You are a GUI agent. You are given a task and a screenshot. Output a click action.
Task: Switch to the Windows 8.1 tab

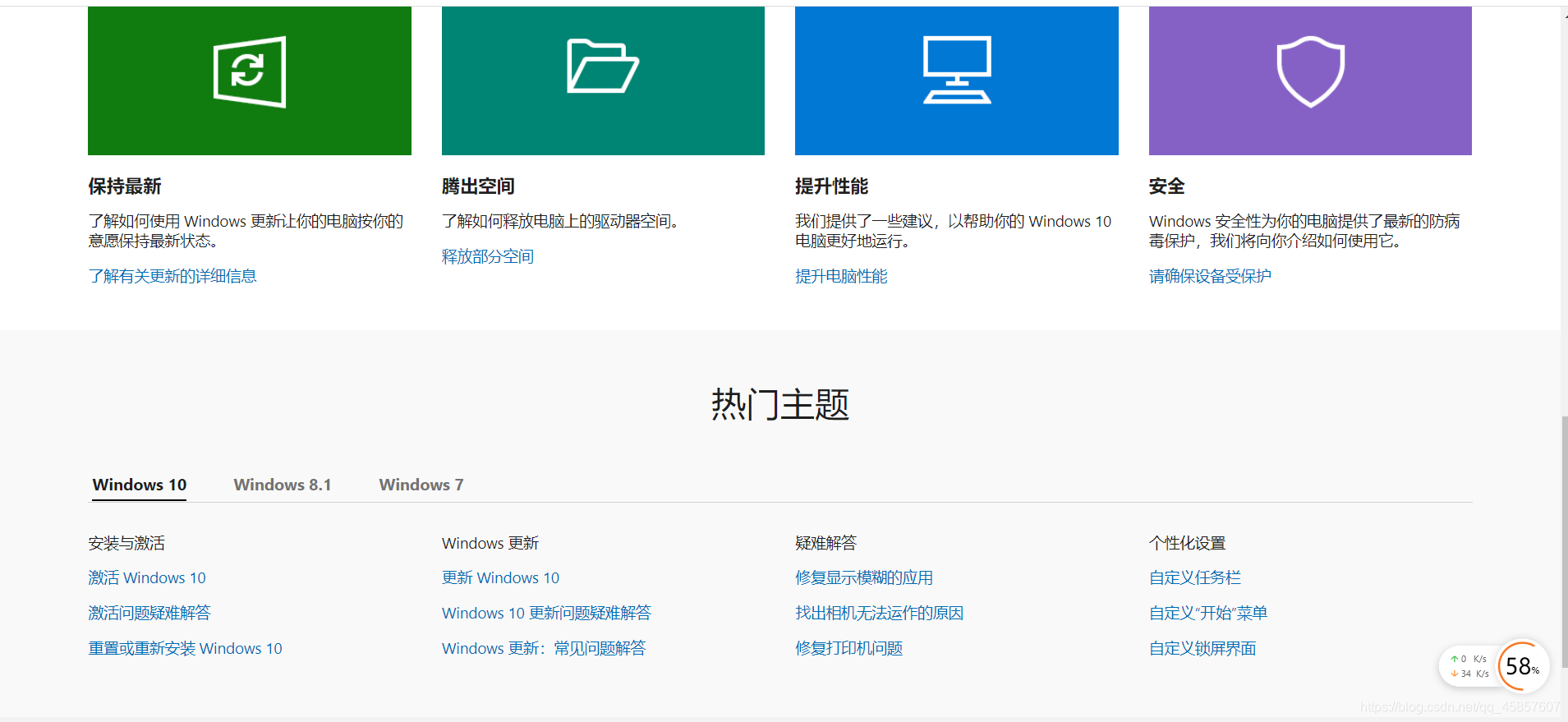(x=283, y=485)
